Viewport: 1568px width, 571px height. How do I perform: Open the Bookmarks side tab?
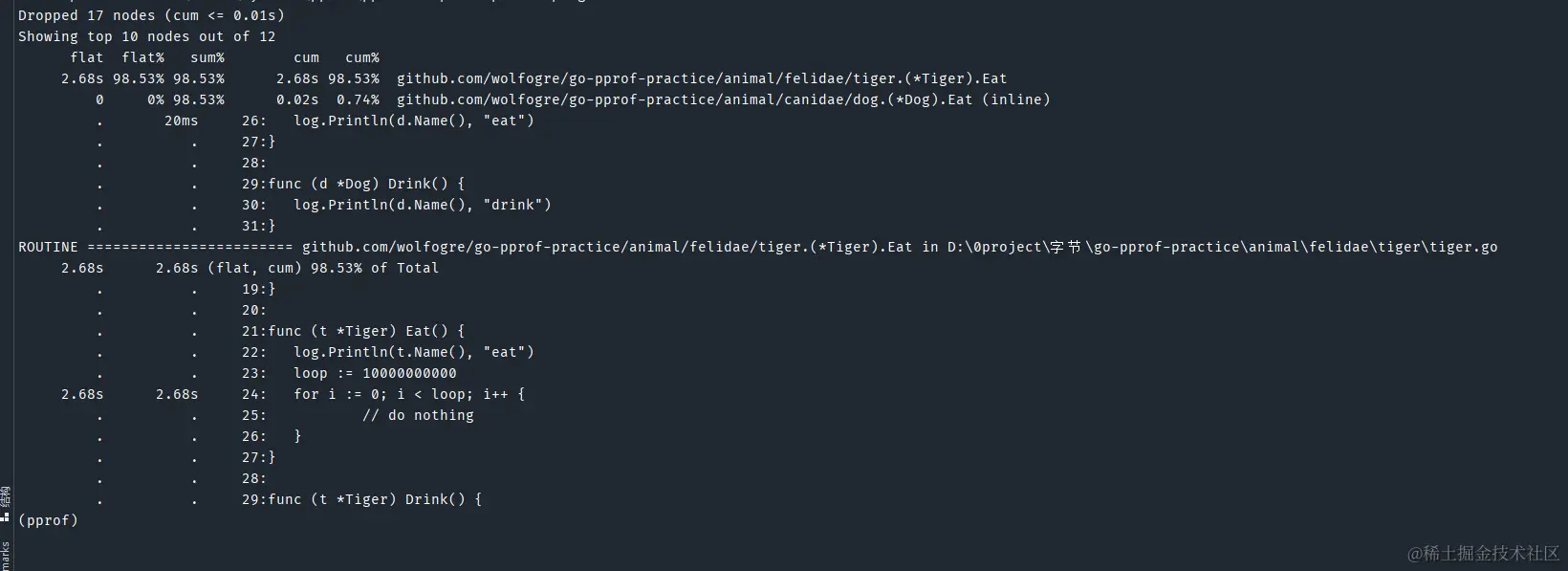tap(5, 555)
